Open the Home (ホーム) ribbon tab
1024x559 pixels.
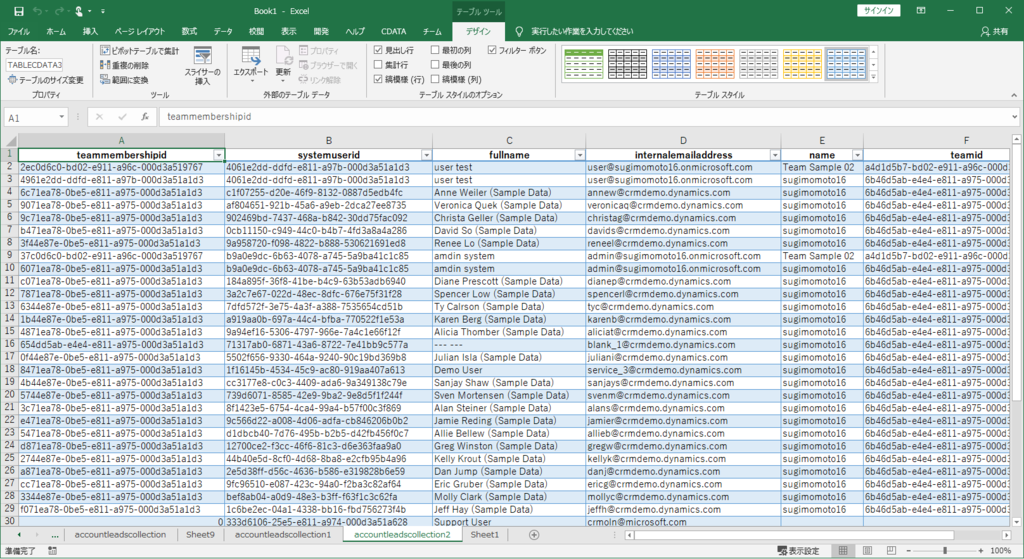tap(56, 31)
